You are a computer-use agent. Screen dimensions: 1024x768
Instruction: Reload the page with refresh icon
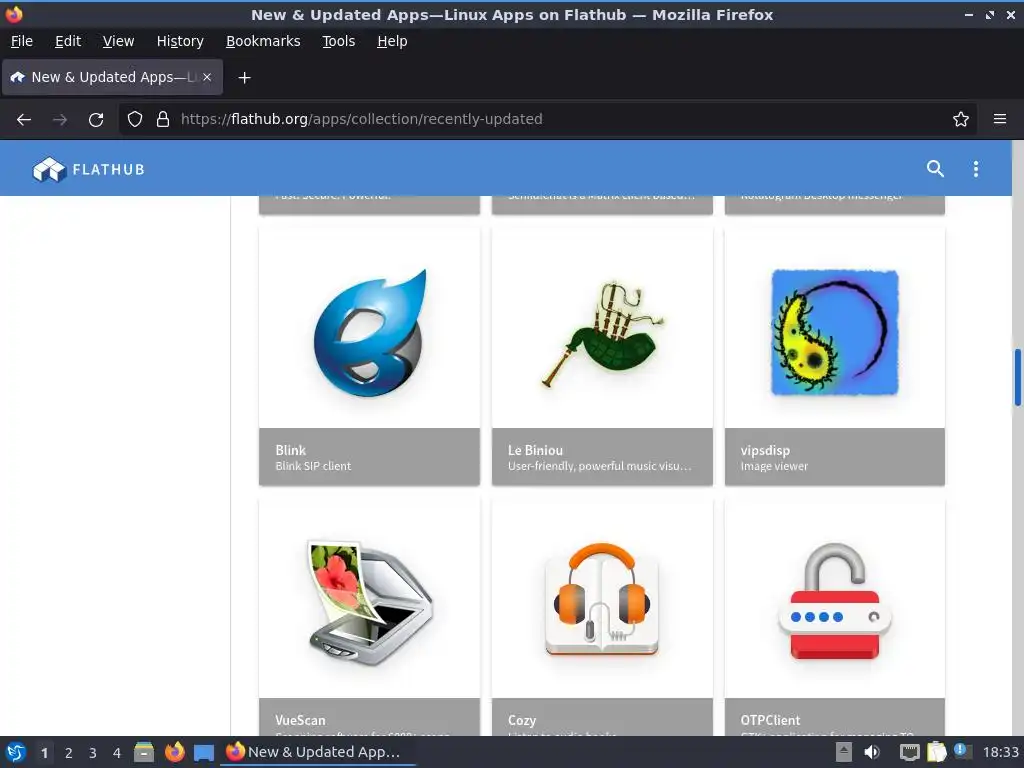click(96, 119)
